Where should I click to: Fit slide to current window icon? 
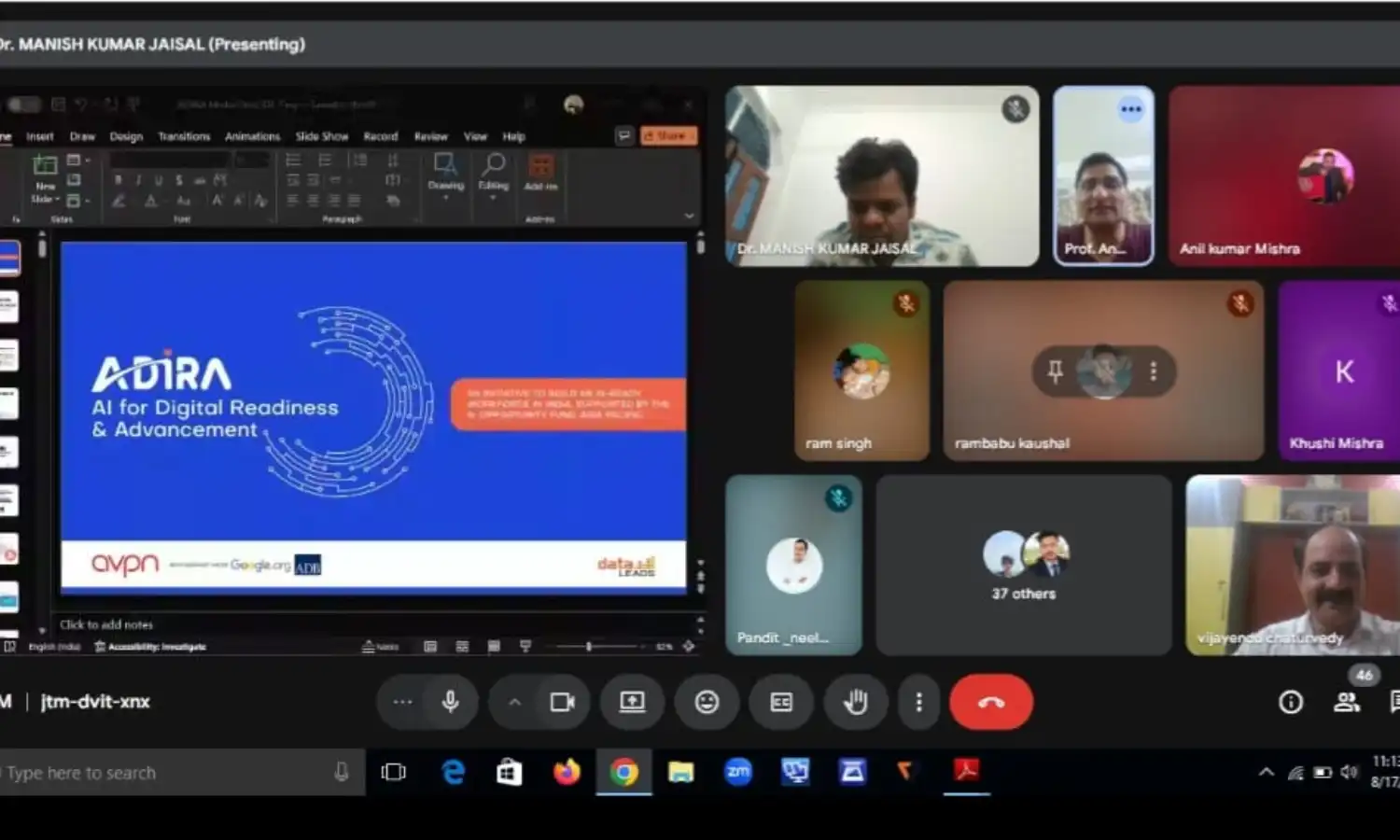tap(689, 646)
